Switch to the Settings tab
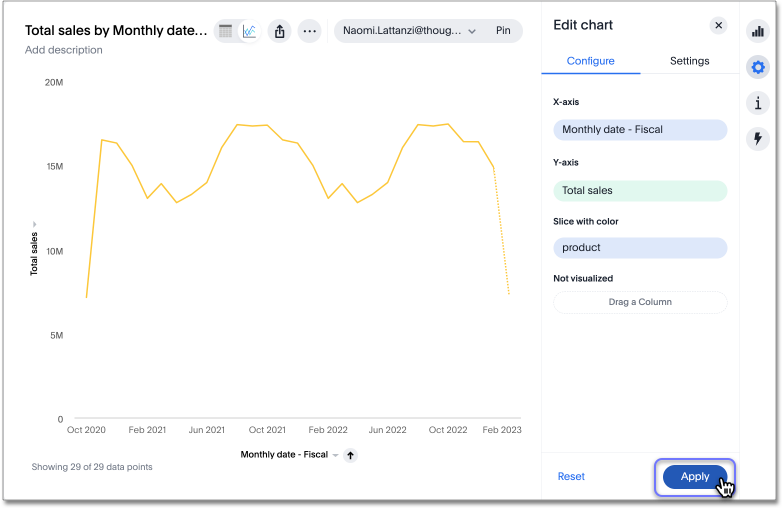Viewport: 783px width, 509px height. (x=689, y=61)
